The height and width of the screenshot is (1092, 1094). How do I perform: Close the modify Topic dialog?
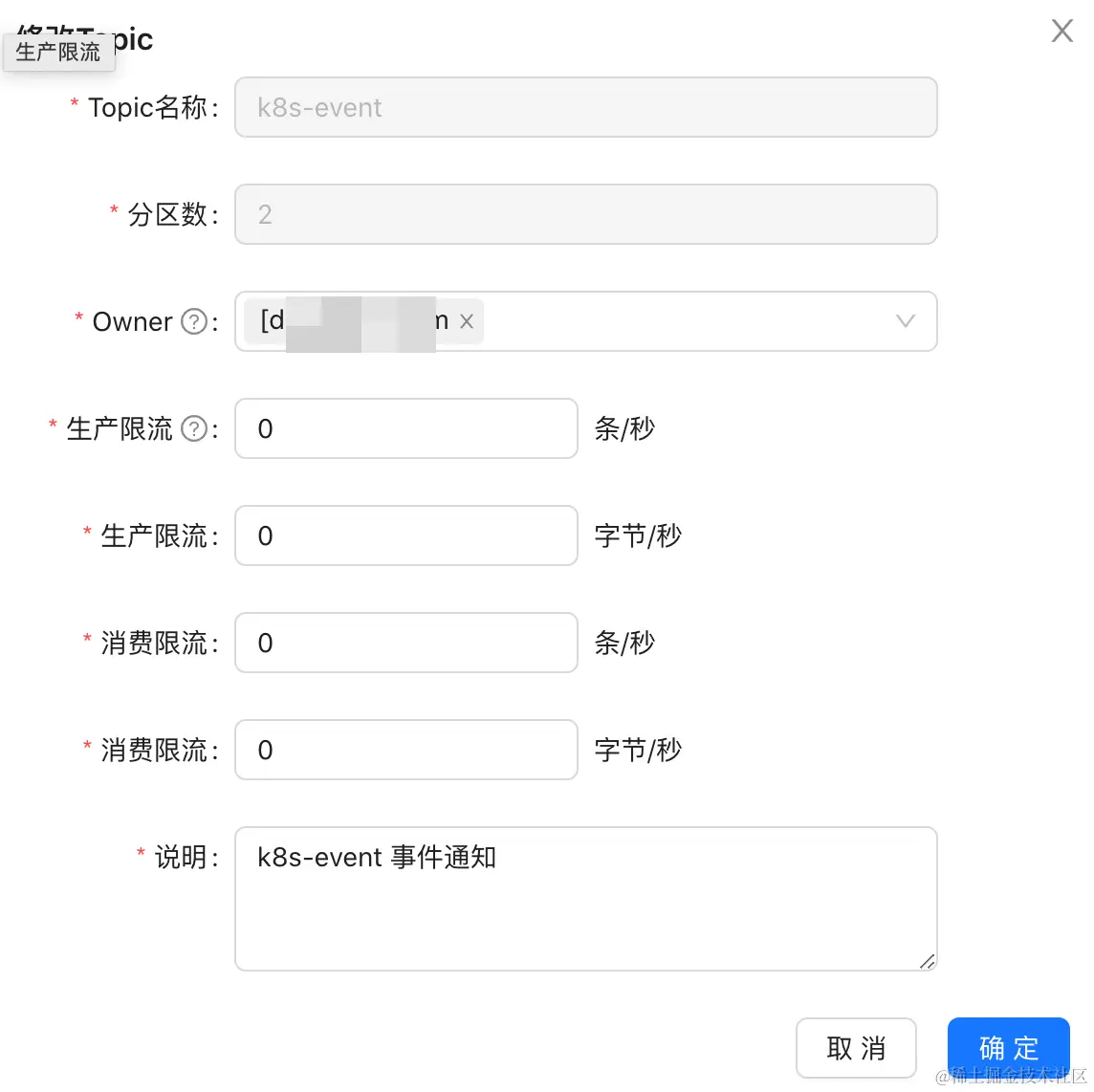pos(1061,31)
